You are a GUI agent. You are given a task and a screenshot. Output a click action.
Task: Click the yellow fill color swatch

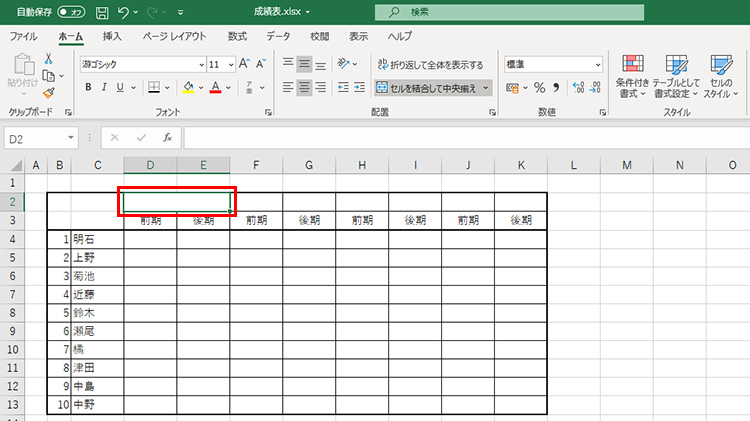[x=187, y=87]
